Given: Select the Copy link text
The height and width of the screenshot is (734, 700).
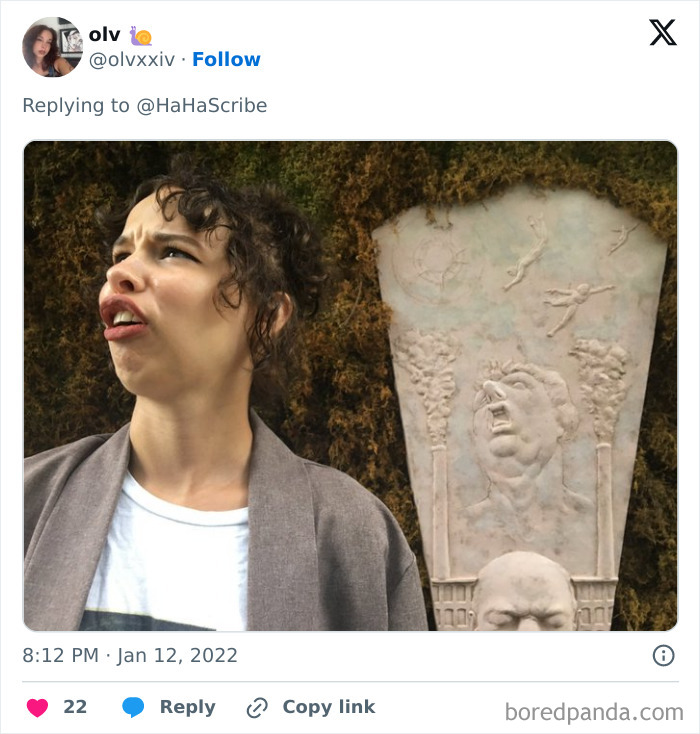Looking at the screenshot, I should click(x=328, y=707).
